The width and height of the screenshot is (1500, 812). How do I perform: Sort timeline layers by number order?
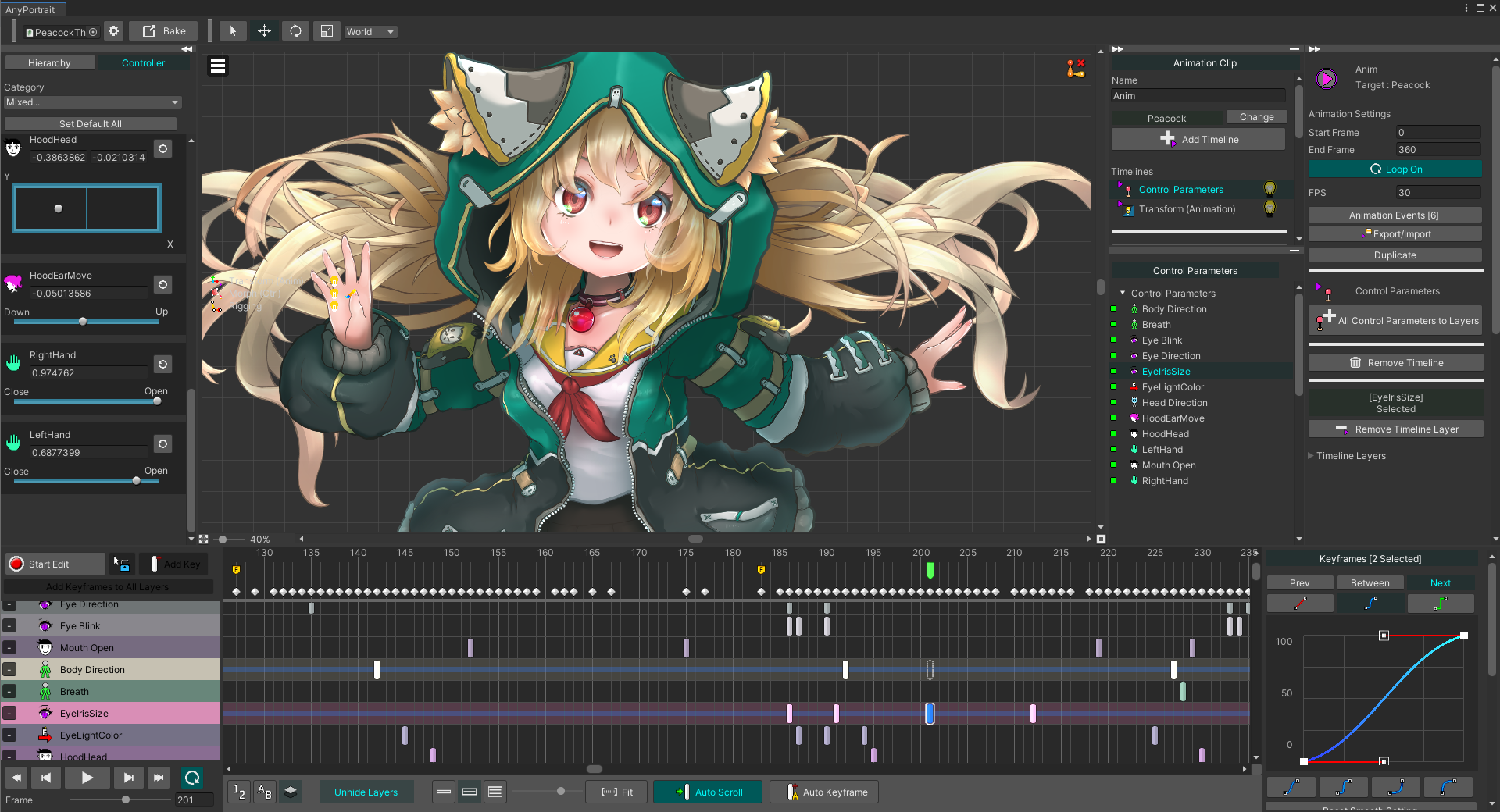[x=239, y=792]
